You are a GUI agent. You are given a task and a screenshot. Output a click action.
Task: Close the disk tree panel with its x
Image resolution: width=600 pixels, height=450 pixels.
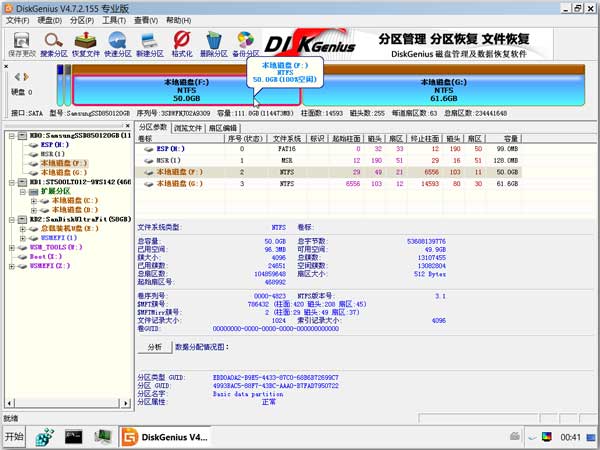(127, 126)
